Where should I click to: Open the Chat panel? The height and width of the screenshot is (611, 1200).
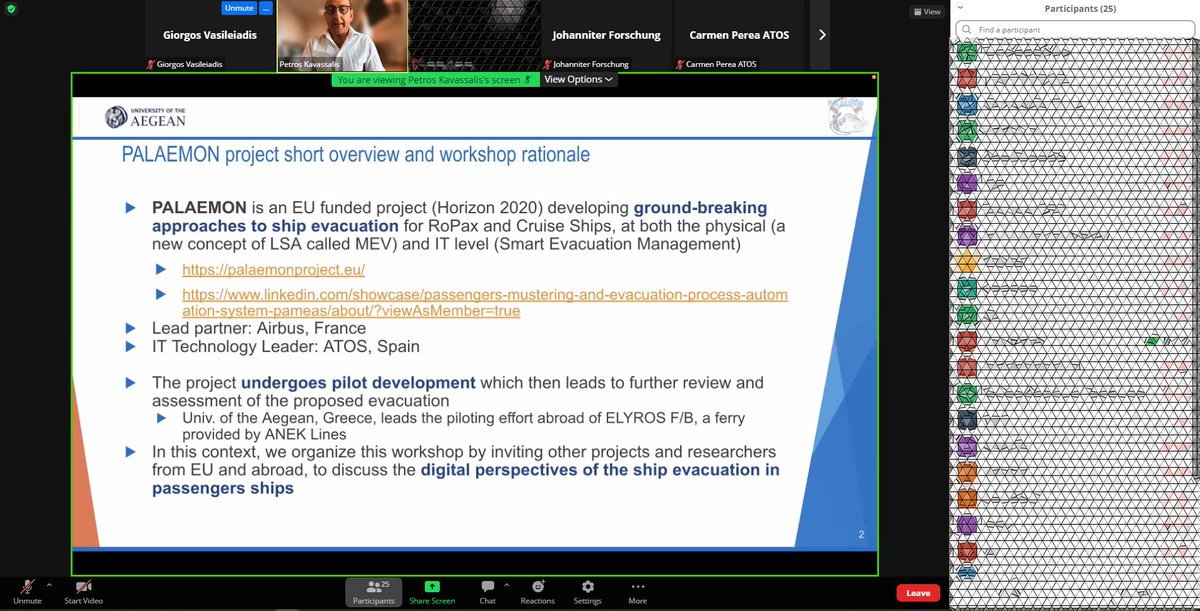point(487,590)
